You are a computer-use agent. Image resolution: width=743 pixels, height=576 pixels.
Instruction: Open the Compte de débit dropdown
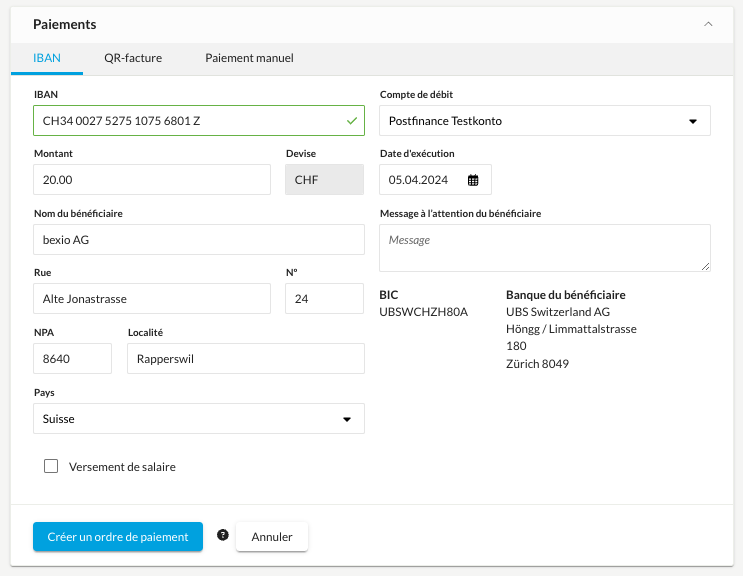[x=545, y=121]
